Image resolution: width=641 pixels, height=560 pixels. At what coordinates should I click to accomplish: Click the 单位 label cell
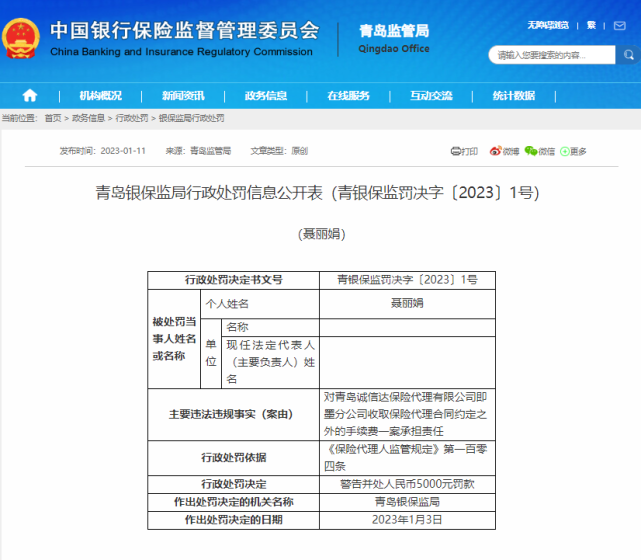coord(211,354)
